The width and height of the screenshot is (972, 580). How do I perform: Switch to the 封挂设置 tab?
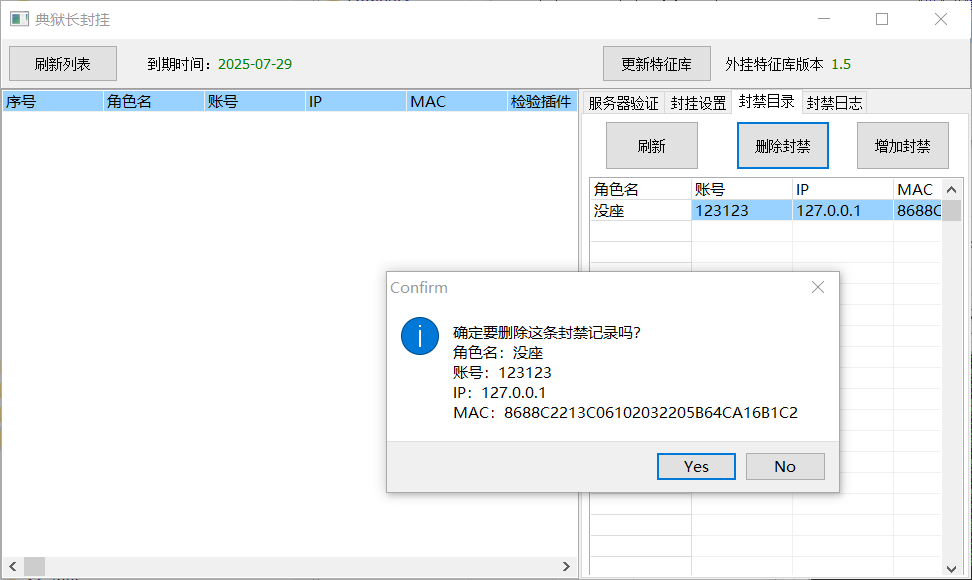pyautogui.click(x=698, y=103)
